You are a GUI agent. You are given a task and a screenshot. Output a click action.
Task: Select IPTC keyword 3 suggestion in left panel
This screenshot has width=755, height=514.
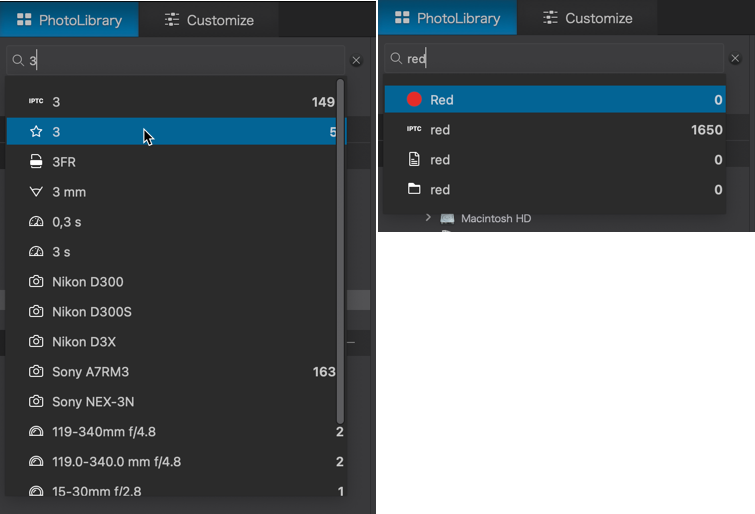click(176, 102)
